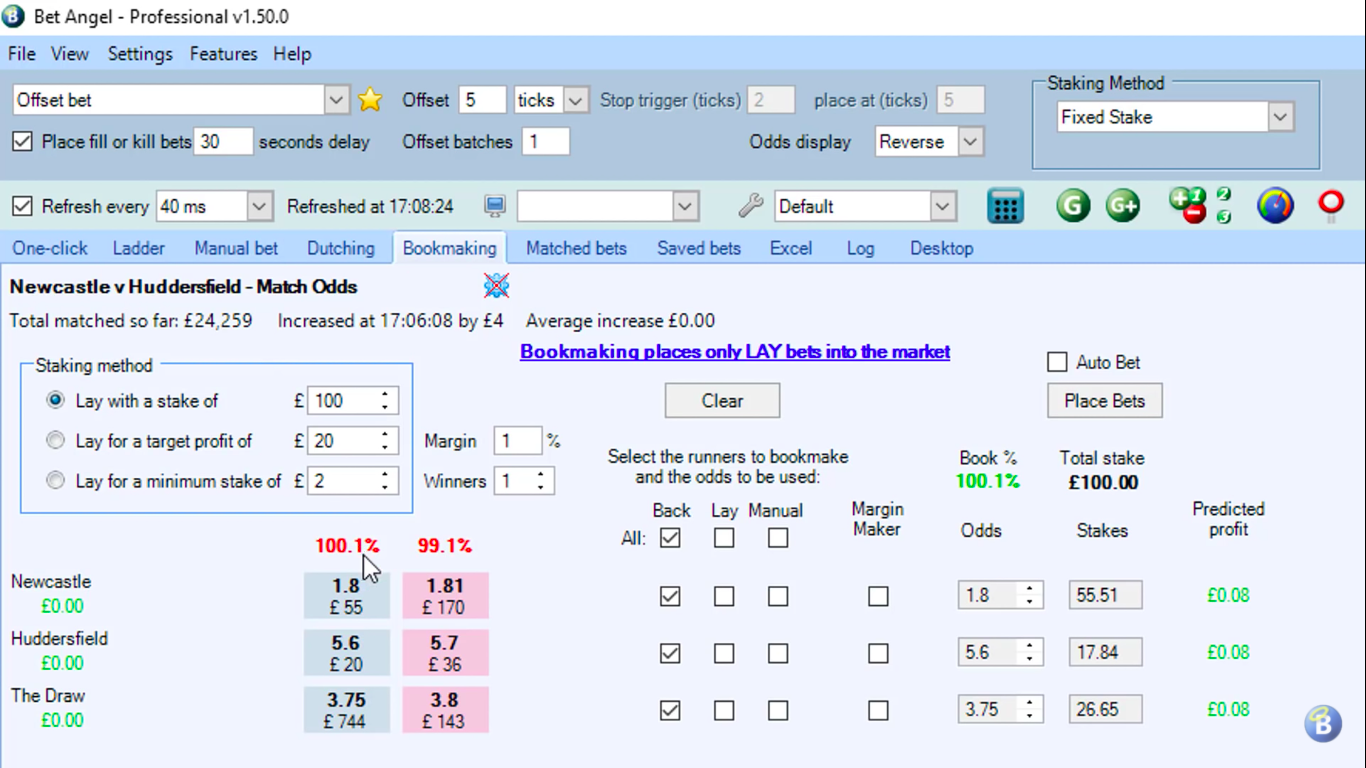1366x768 pixels.
Task: Tick the All Lay checkbox
Action: (724, 538)
